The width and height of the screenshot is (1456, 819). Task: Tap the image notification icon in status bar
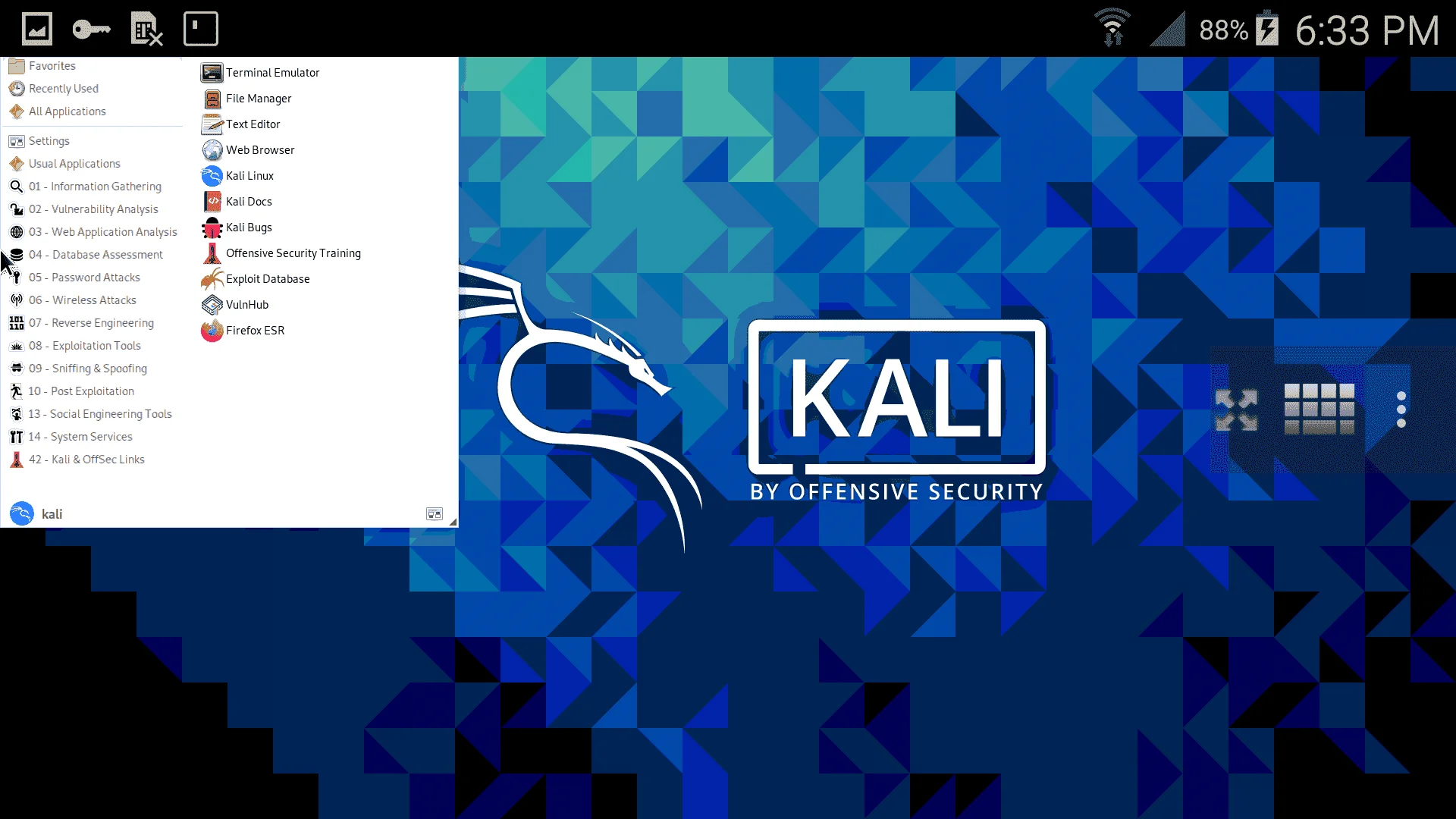point(37,29)
